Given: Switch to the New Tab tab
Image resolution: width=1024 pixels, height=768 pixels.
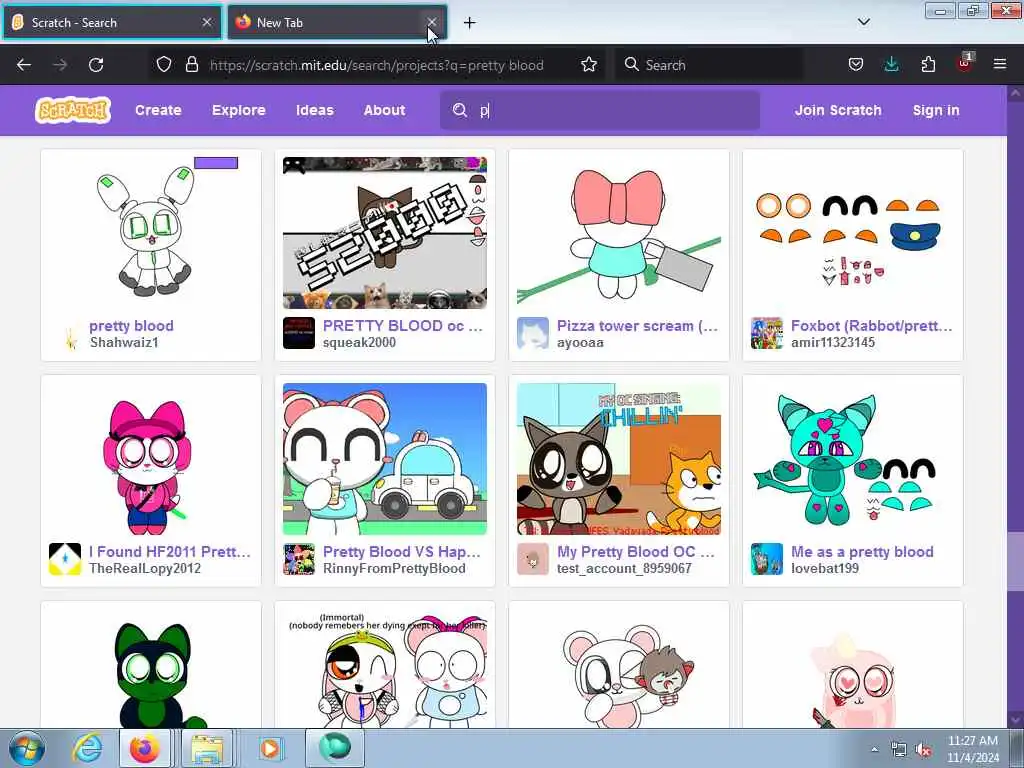Looking at the screenshot, I should [x=337, y=22].
